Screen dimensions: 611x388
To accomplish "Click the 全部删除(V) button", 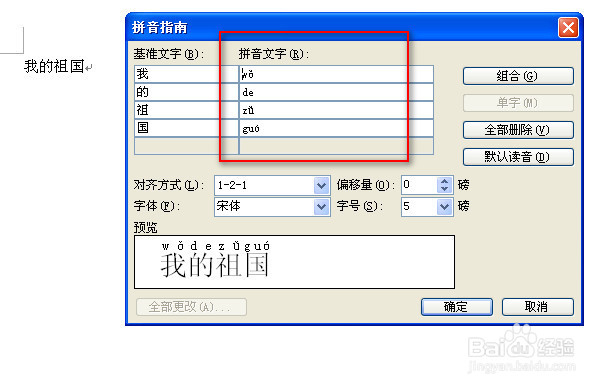I will pyautogui.click(x=518, y=130).
